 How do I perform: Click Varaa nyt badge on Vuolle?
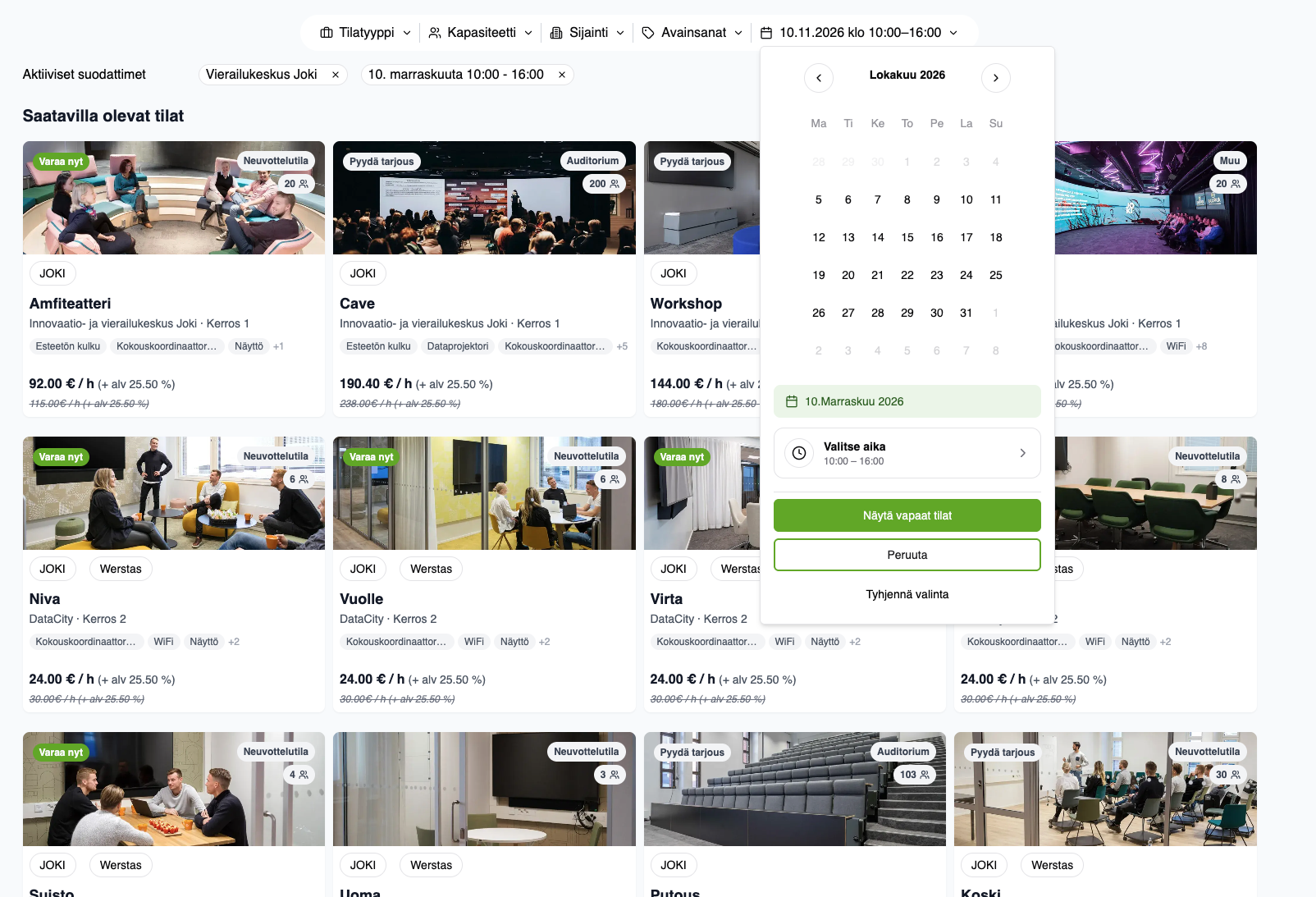click(x=372, y=457)
